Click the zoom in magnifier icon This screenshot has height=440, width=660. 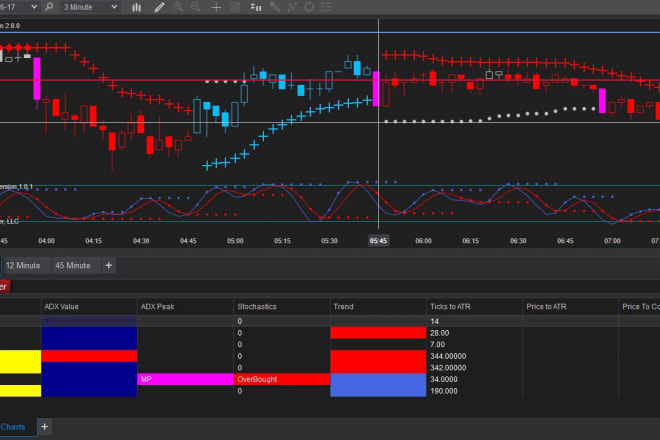coord(178,7)
